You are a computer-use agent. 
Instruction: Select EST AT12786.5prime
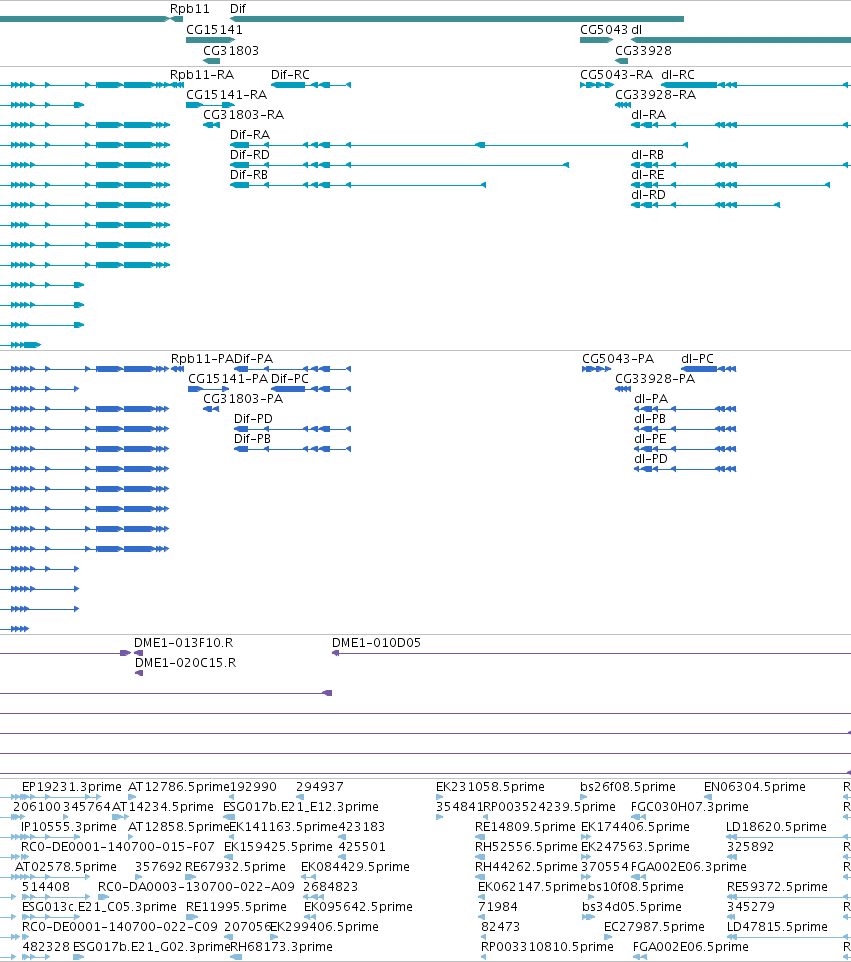(179, 787)
